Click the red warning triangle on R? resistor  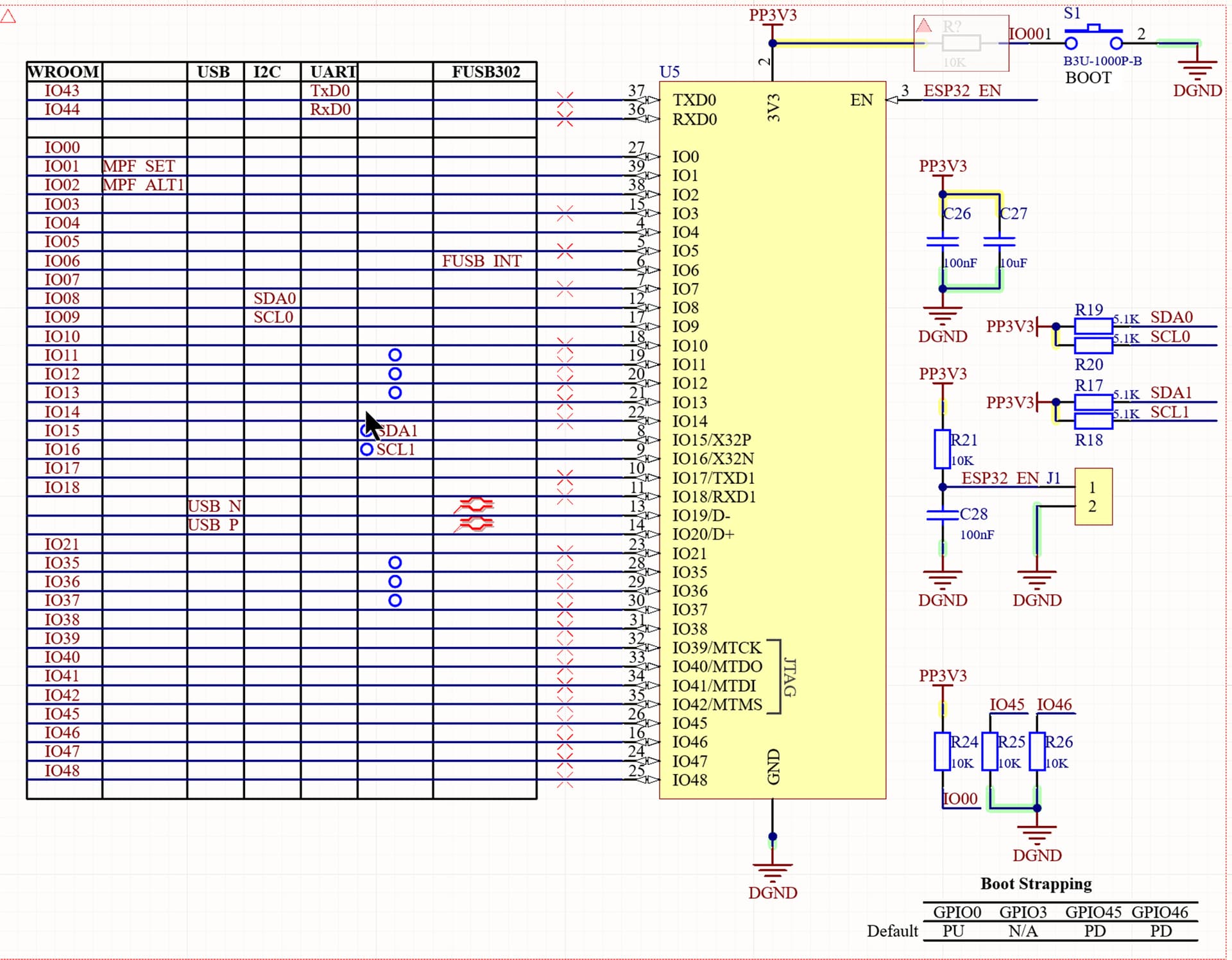[x=923, y=26]
